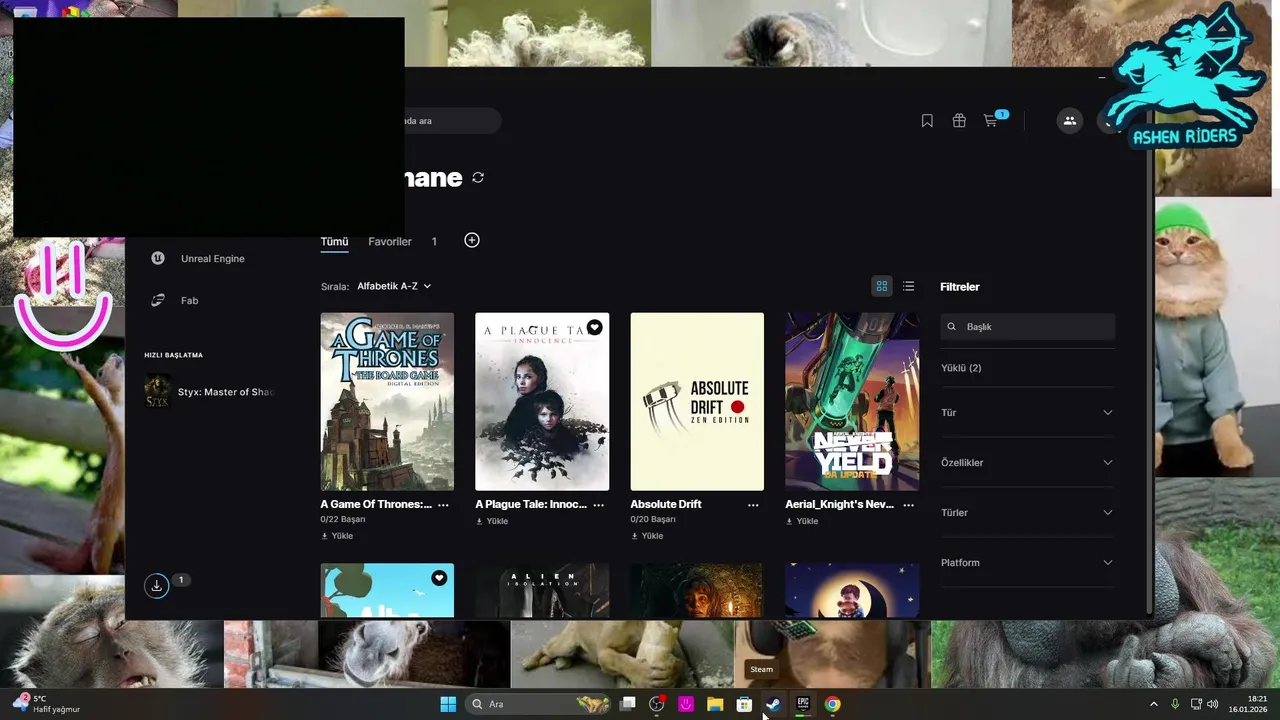Image resolution: width=1280 pixels, height=720 pixels.
Task: Click the Fab logo icon in sidebar
Action: (158, 300)
